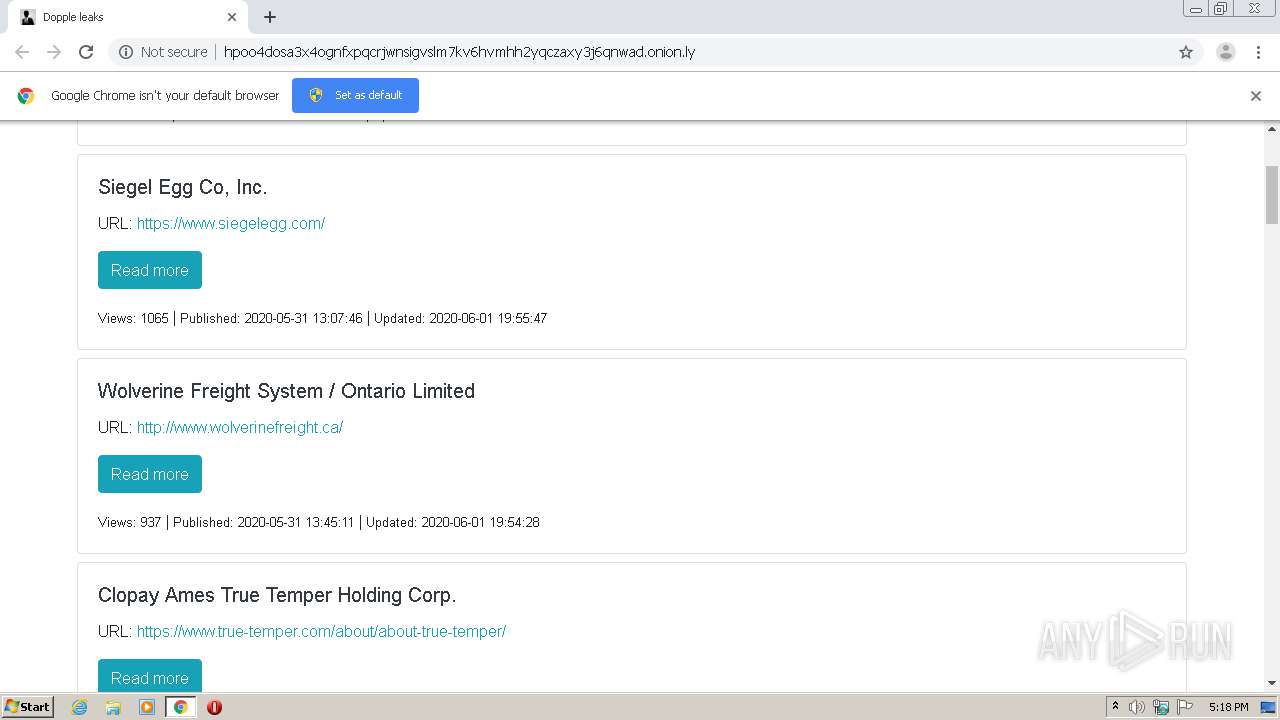1280x720 pixels.
Task: Close the Dopple leaks tab
Action: [232, 17]
